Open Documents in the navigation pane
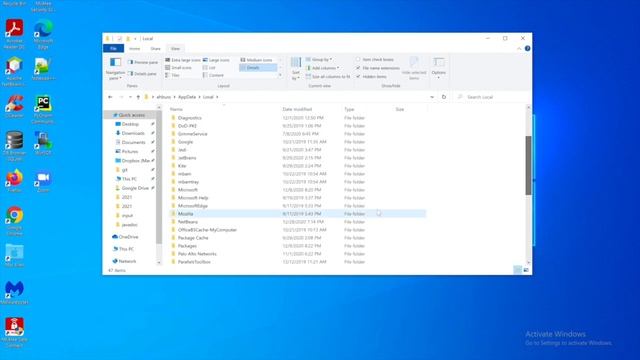640x360 pixels. (x=133, y=142)
